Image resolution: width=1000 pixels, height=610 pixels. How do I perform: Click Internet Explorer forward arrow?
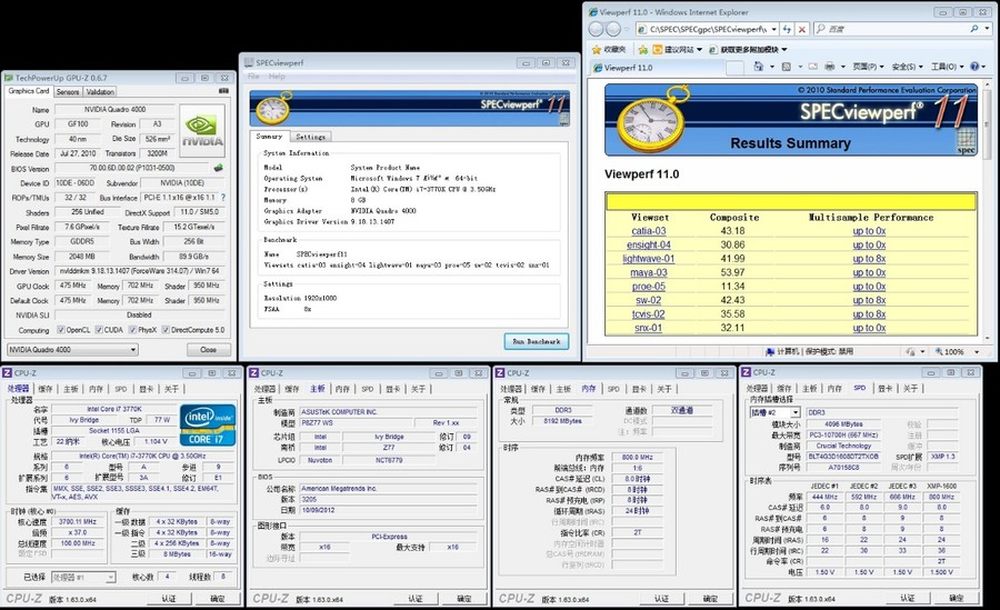tap(613, 29)
